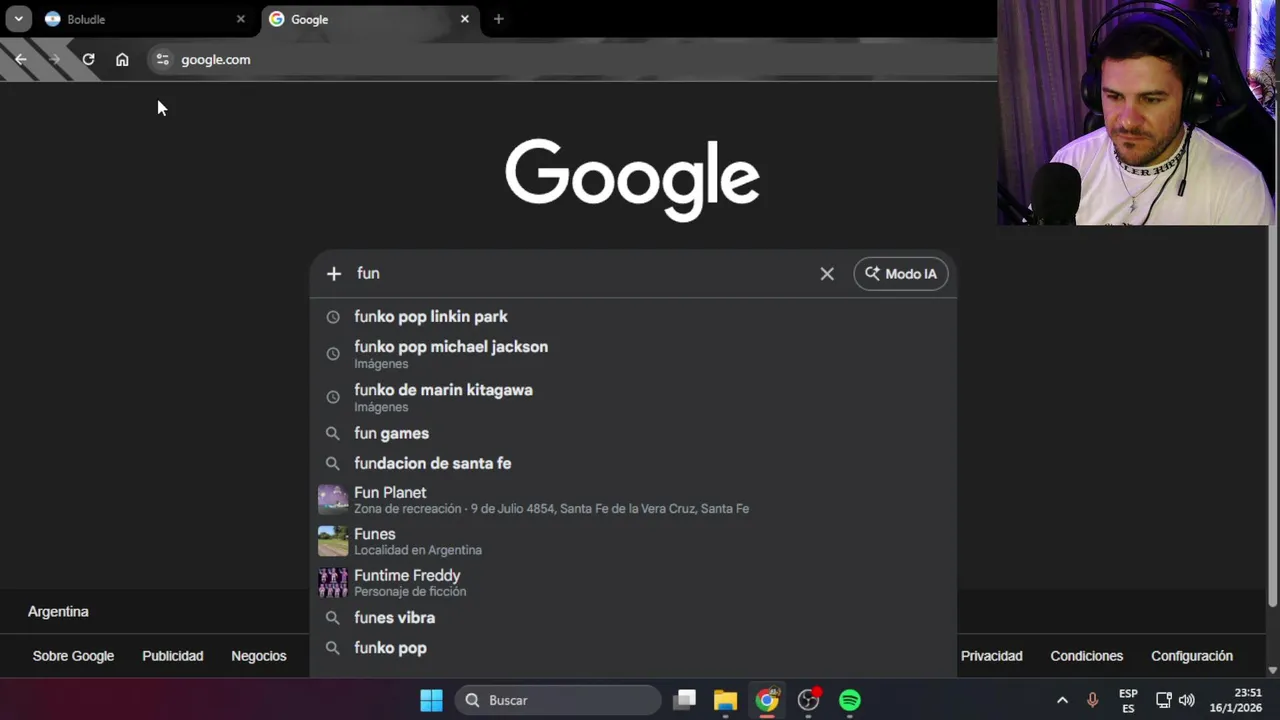Reload the current page
1280x720 pixels.
pos(88,59)
